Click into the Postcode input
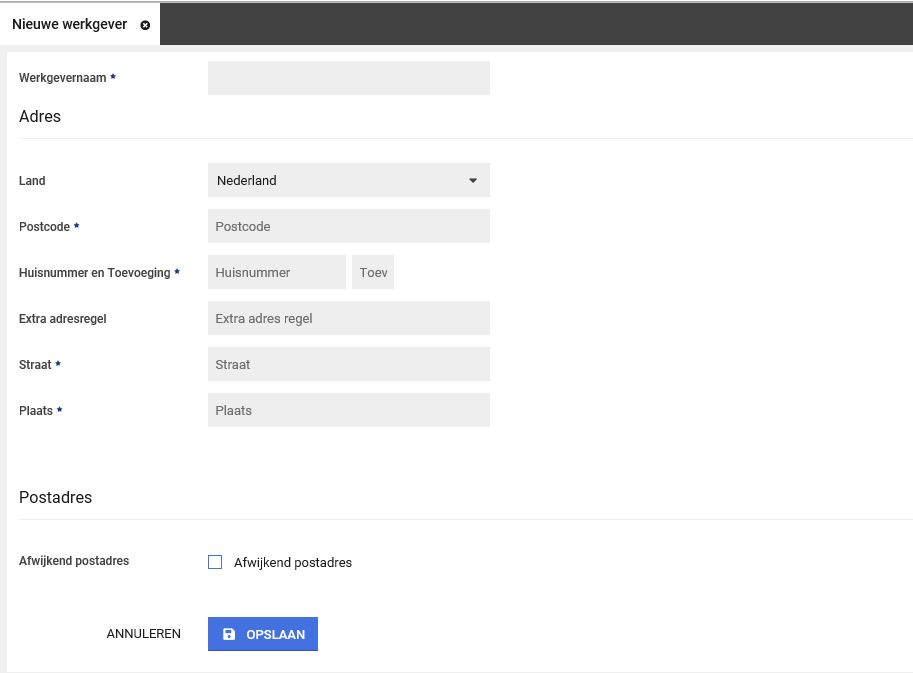The image size is (913, 673). pos(348,226)
